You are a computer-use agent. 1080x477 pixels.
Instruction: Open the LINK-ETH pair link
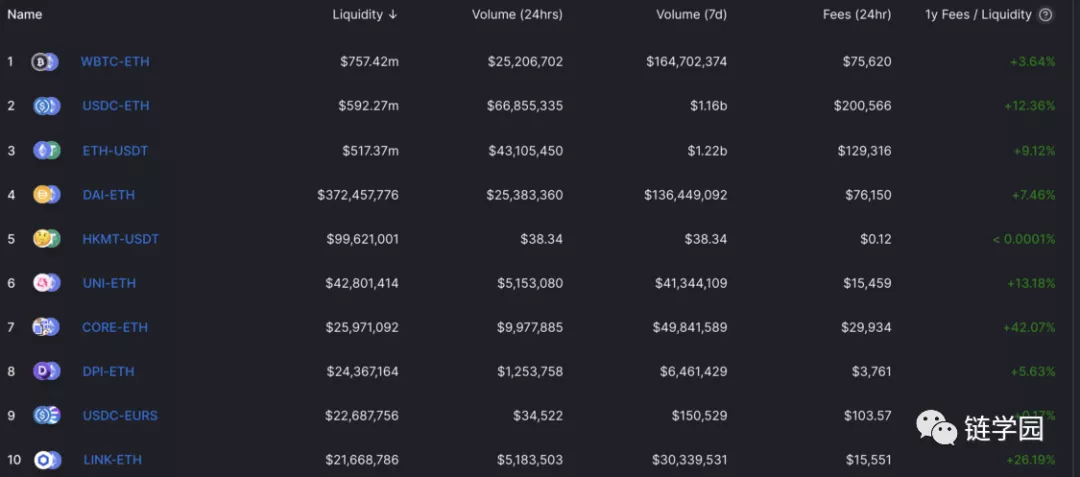(x=112, y=460)
